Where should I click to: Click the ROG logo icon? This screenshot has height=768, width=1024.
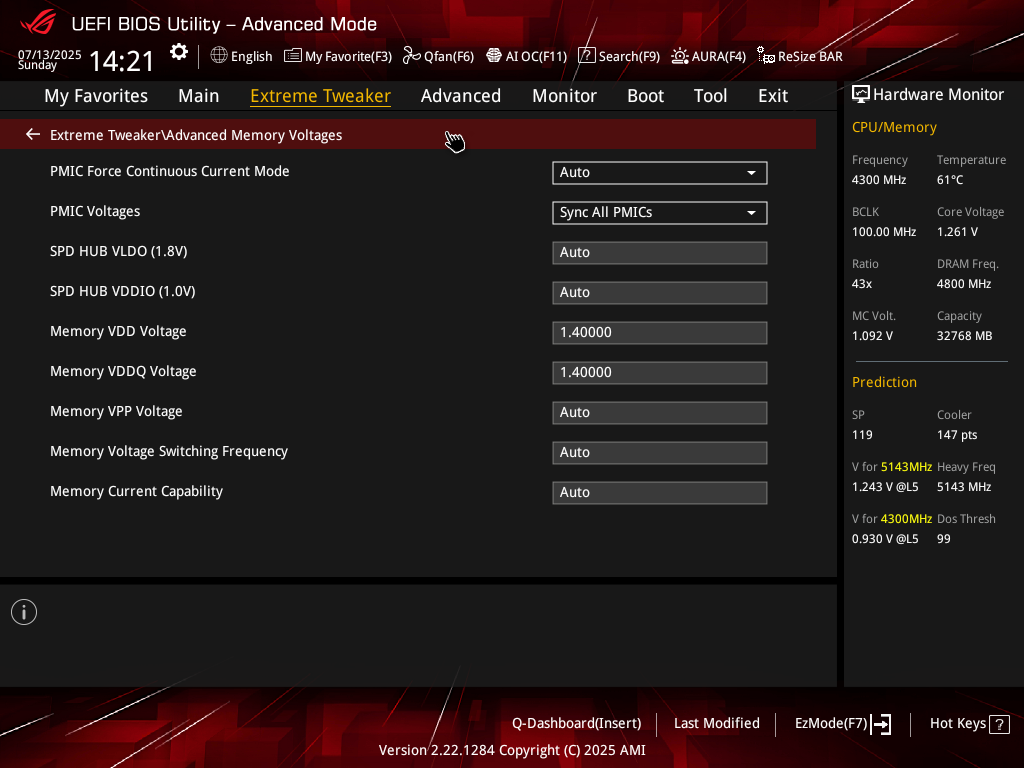coord(38,23)
